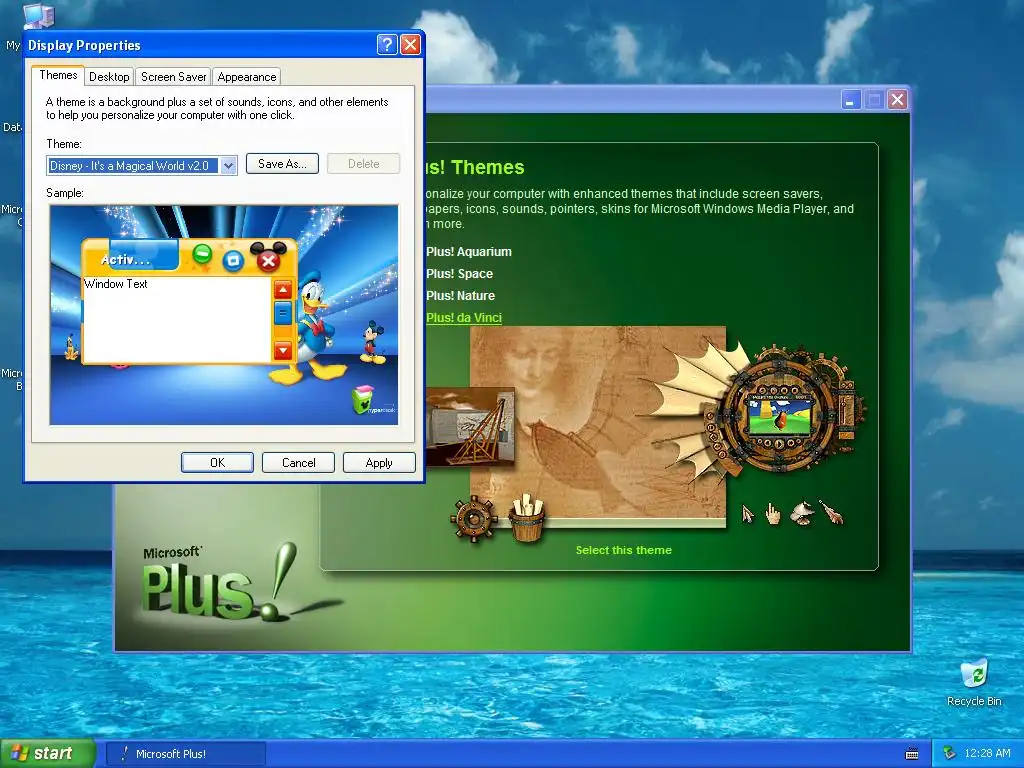The height and width of the screenshot is (768, 1024).
Task: Open the Screen Saver tab
Action: pyautogui.click(x=173, y=77)
